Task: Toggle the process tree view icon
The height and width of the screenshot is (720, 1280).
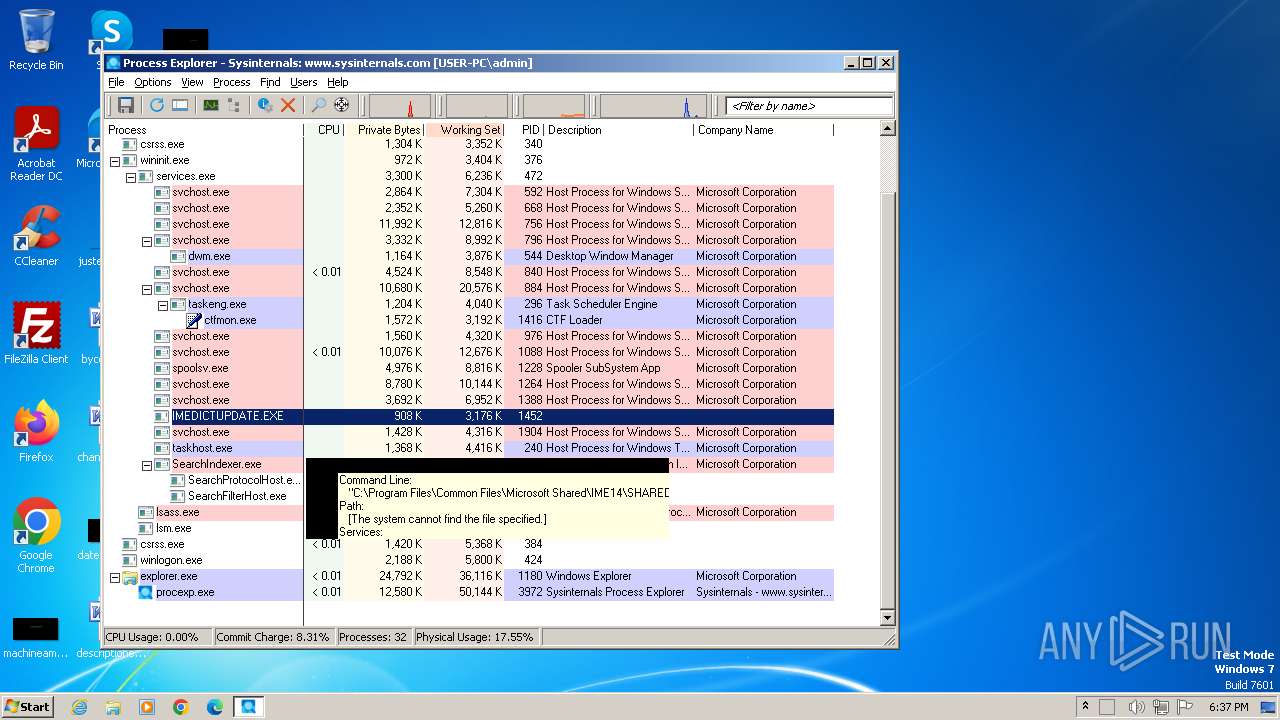Action: click(234, 105)
